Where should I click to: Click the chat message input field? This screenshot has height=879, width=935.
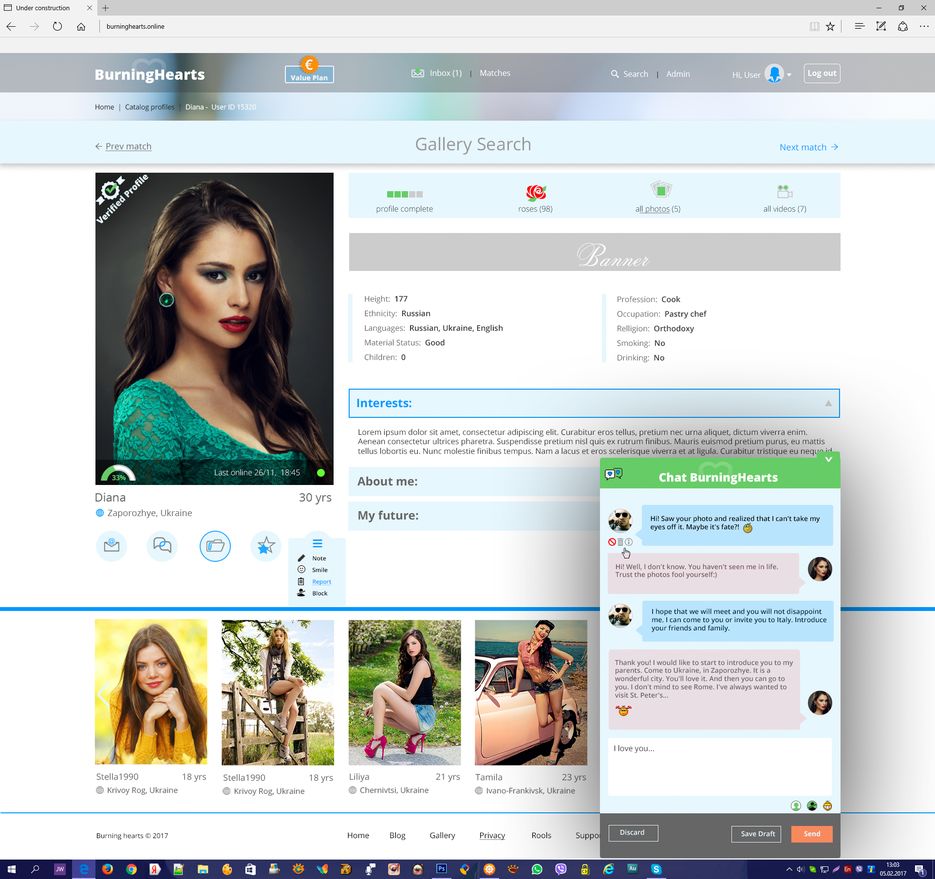tap(720, 767)
